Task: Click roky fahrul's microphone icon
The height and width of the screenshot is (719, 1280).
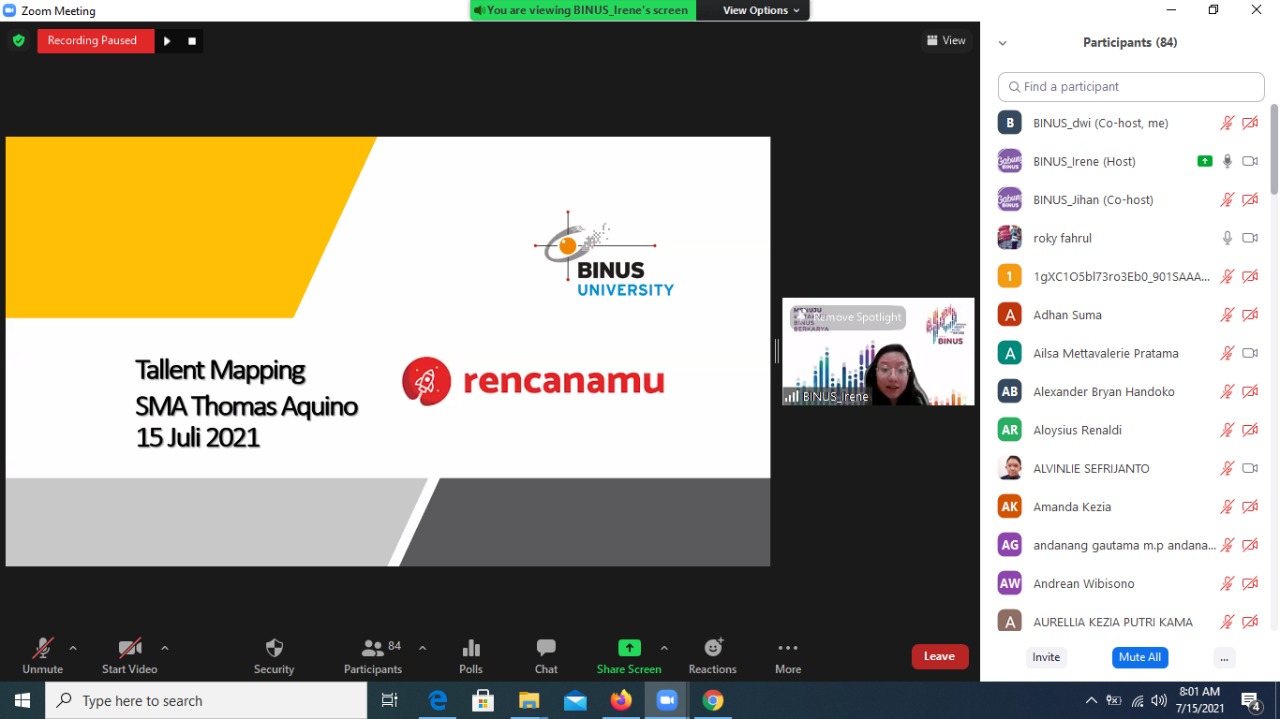Action: pyautogui.click(x=1227, y=238)
